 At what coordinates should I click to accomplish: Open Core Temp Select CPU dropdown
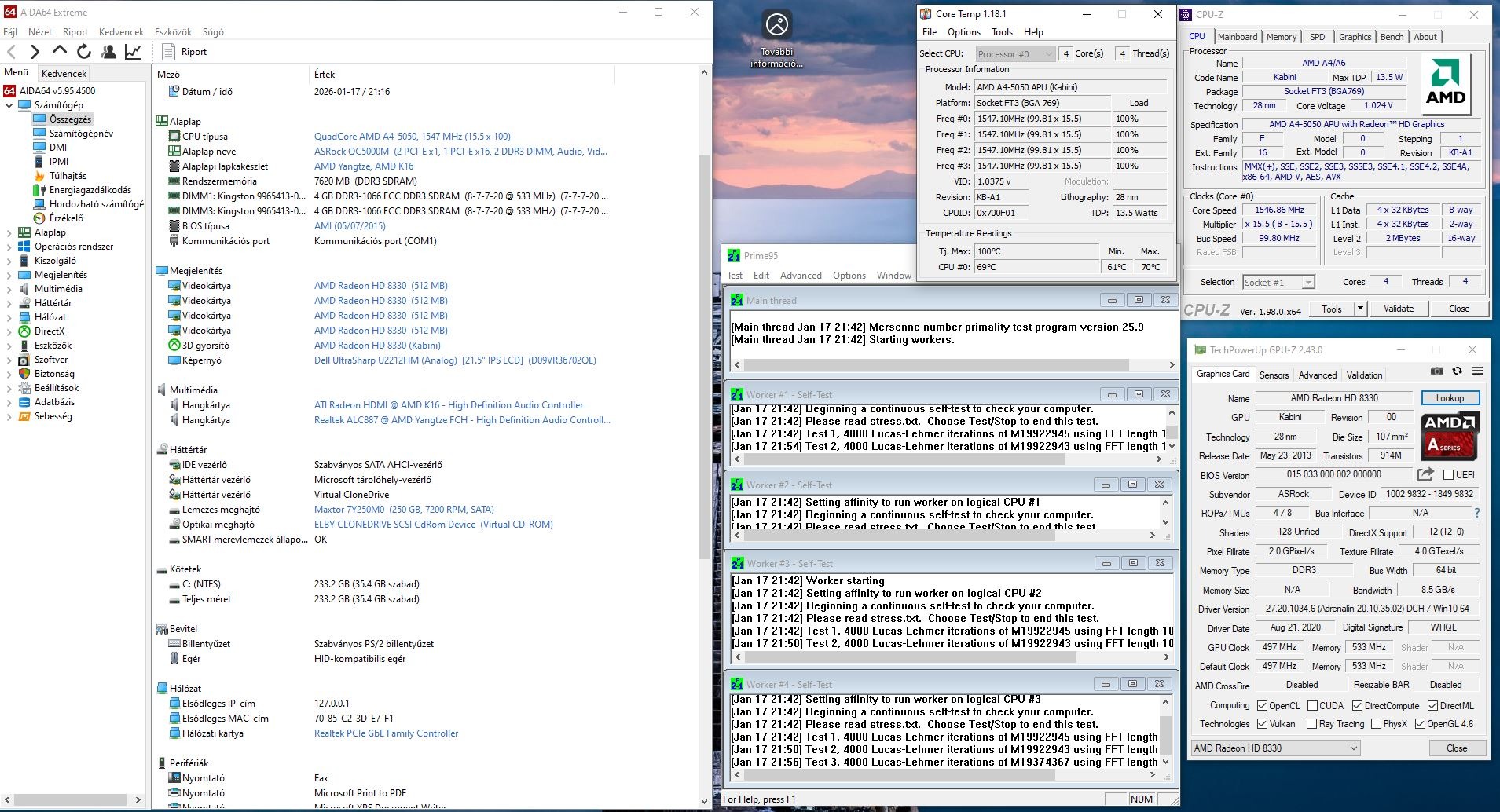1014,54
